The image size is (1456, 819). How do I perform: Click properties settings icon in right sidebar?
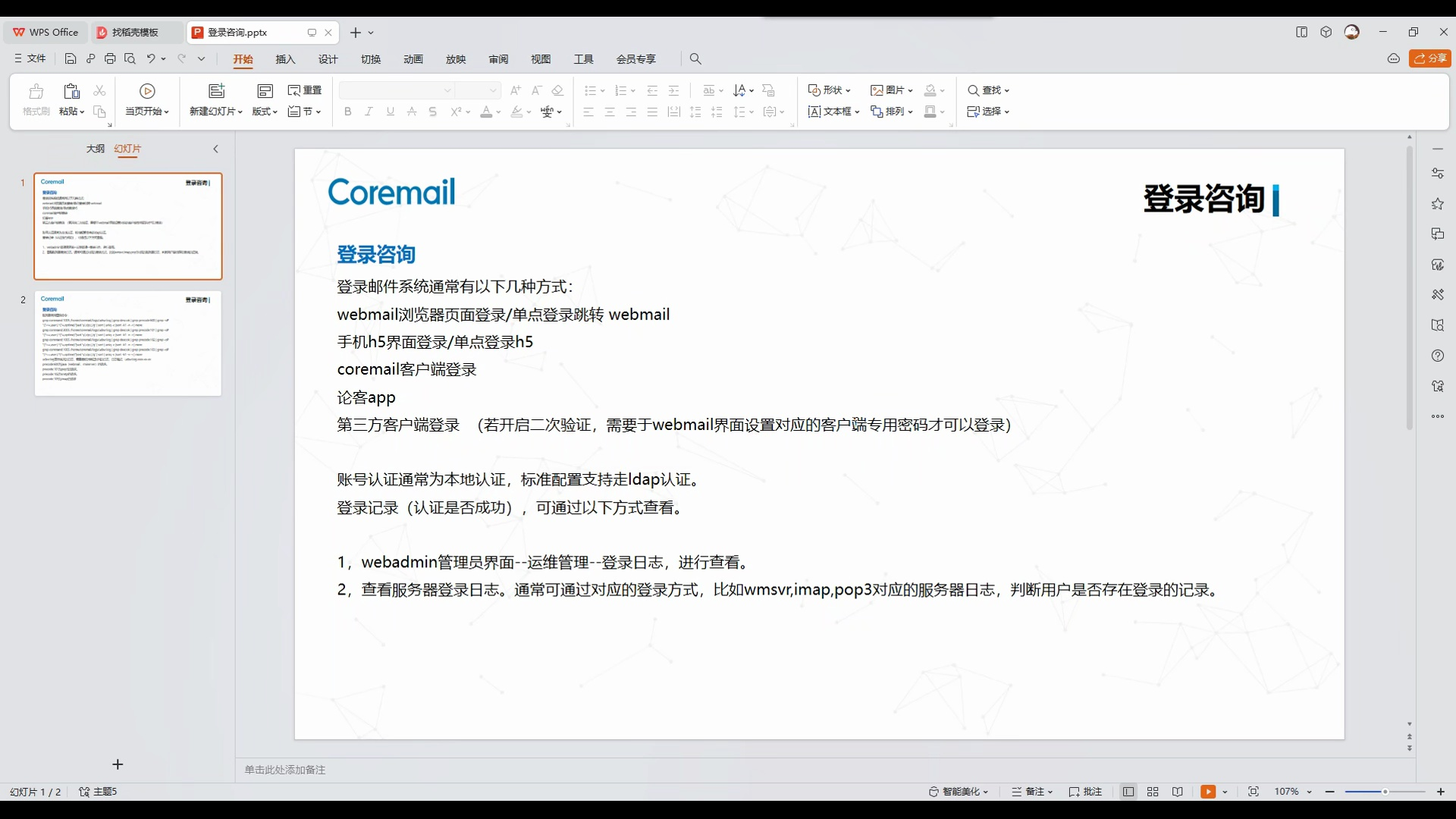tap(1438, 174)
